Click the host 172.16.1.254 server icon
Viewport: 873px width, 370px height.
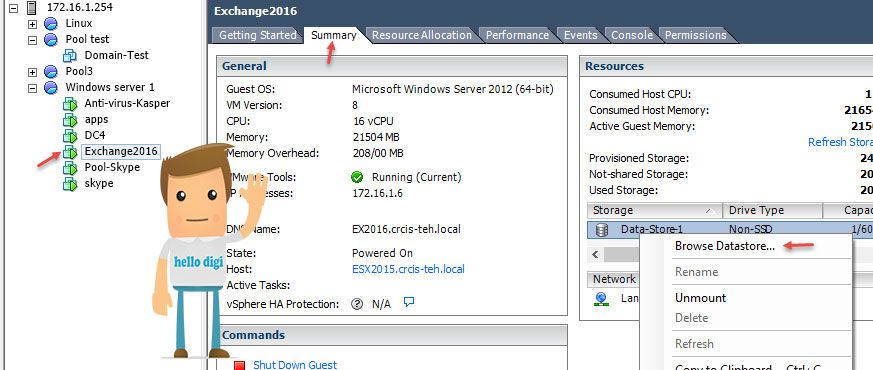pos(33,8)
